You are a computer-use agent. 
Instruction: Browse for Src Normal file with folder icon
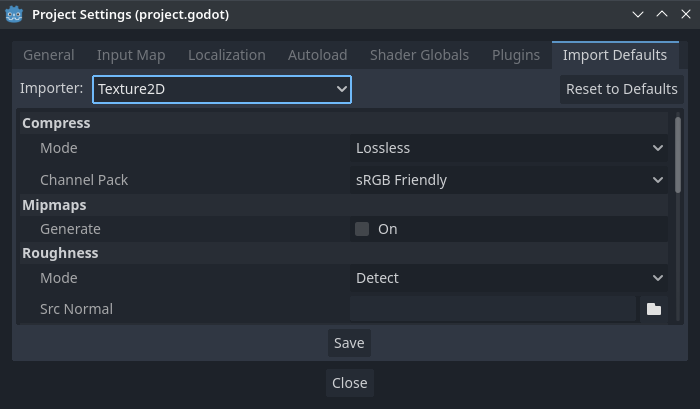point(654,309)
